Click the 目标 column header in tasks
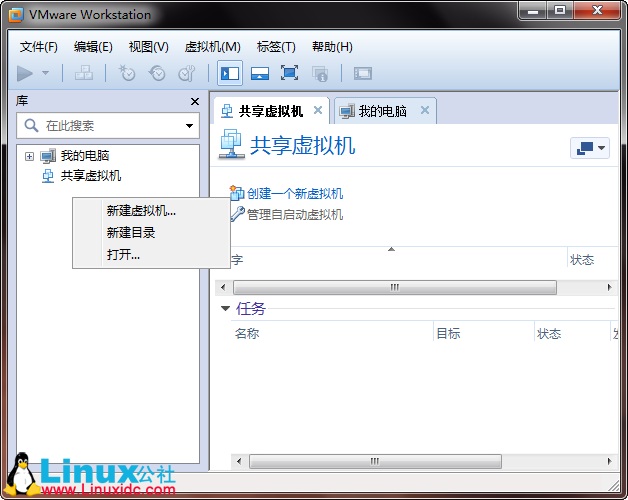The image size is (628, 500). [448, 333]
